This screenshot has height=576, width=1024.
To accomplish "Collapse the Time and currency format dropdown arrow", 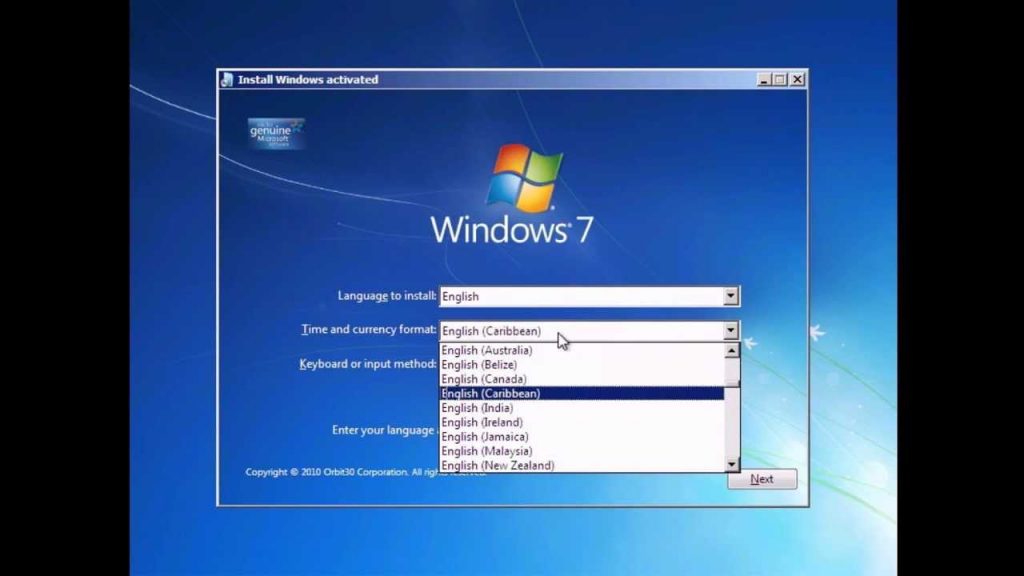I will [731, 330].
